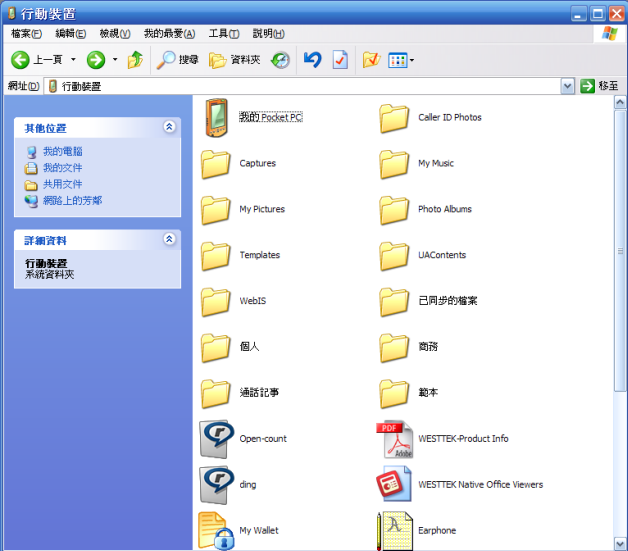628x551 pixels.
Task: Click the vertical scrollbar up arrow
Action: (x=620, y=103)
